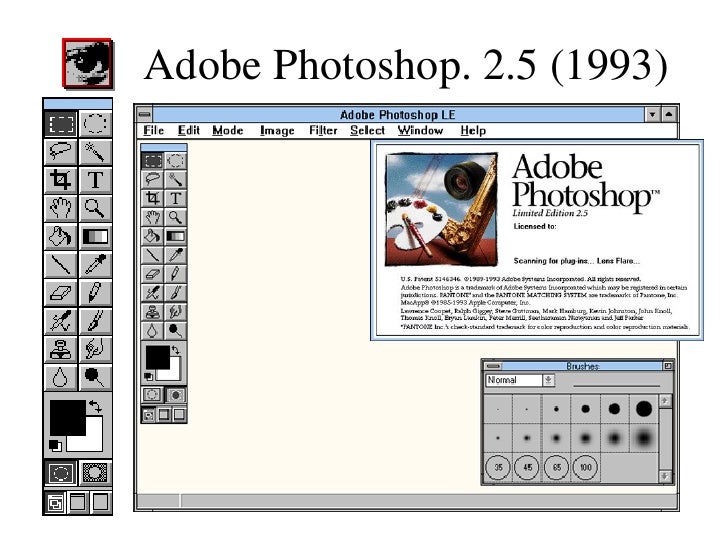Select Rubber Stamp in the window's small toolbox
Screen dimensions: 728x546
tap(152, 312)
